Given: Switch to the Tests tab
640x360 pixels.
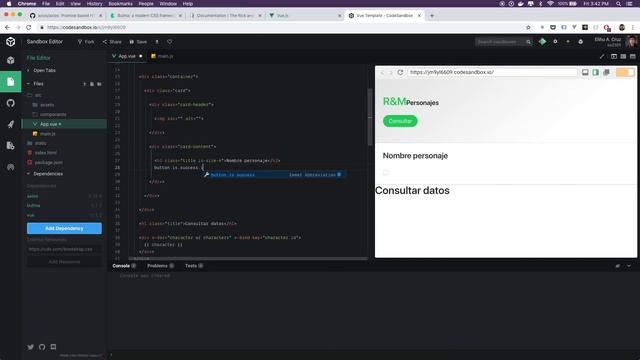Looking at the screenshot, I should (194, 266).
